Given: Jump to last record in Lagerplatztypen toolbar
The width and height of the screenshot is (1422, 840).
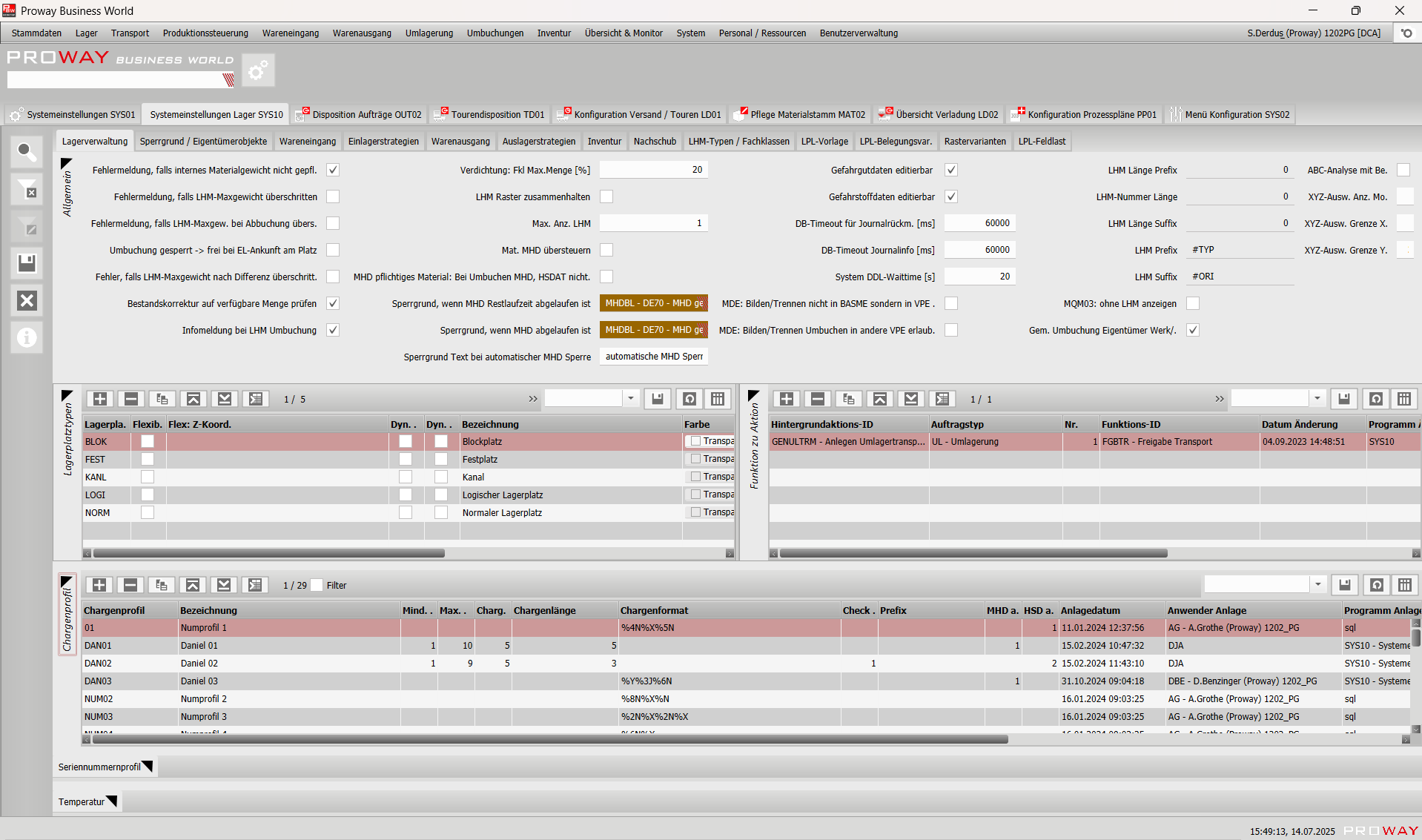Looking at the screenshot, I should (225, 399).
